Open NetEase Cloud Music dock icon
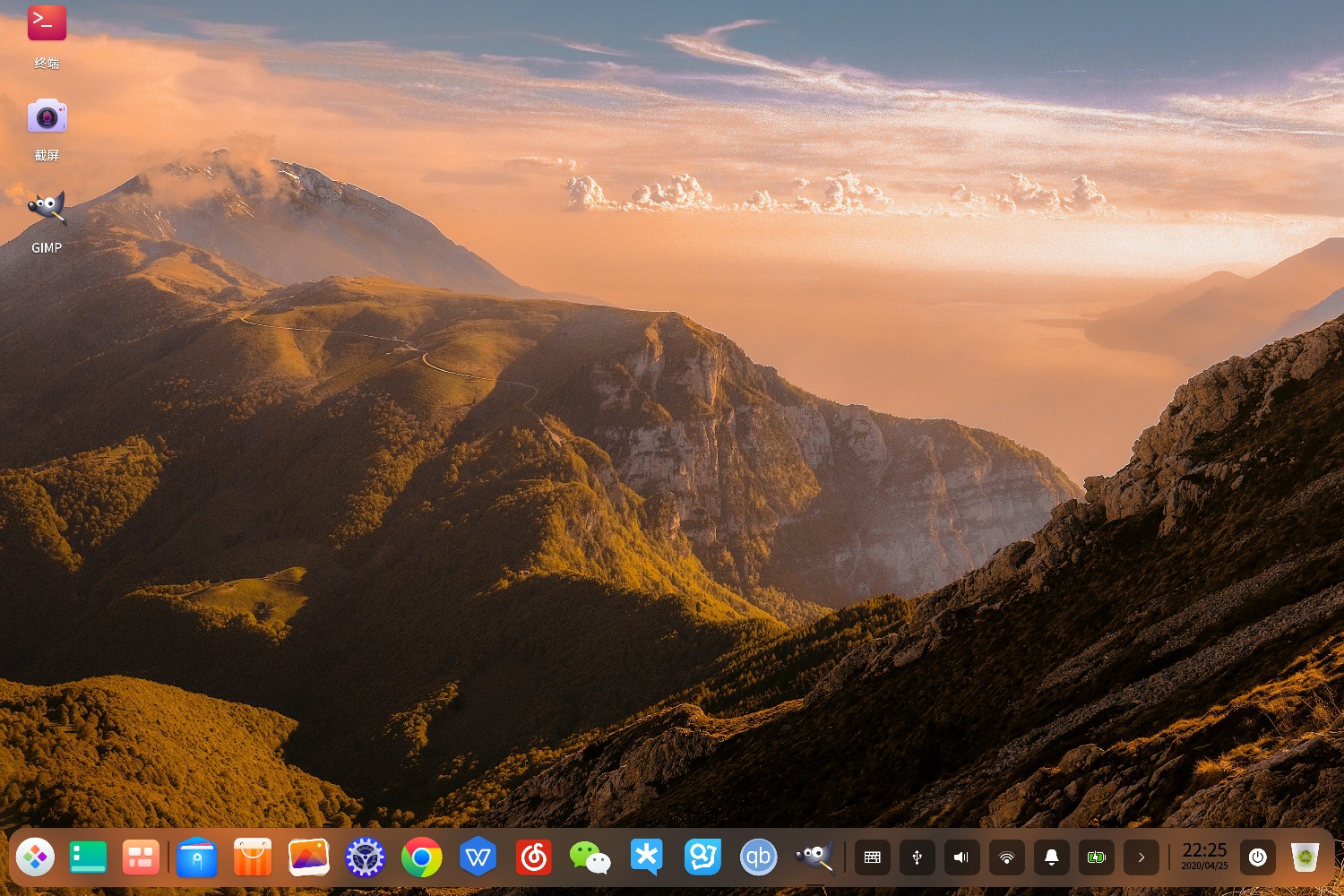The image size is (1344, 896). coord(534,857)
